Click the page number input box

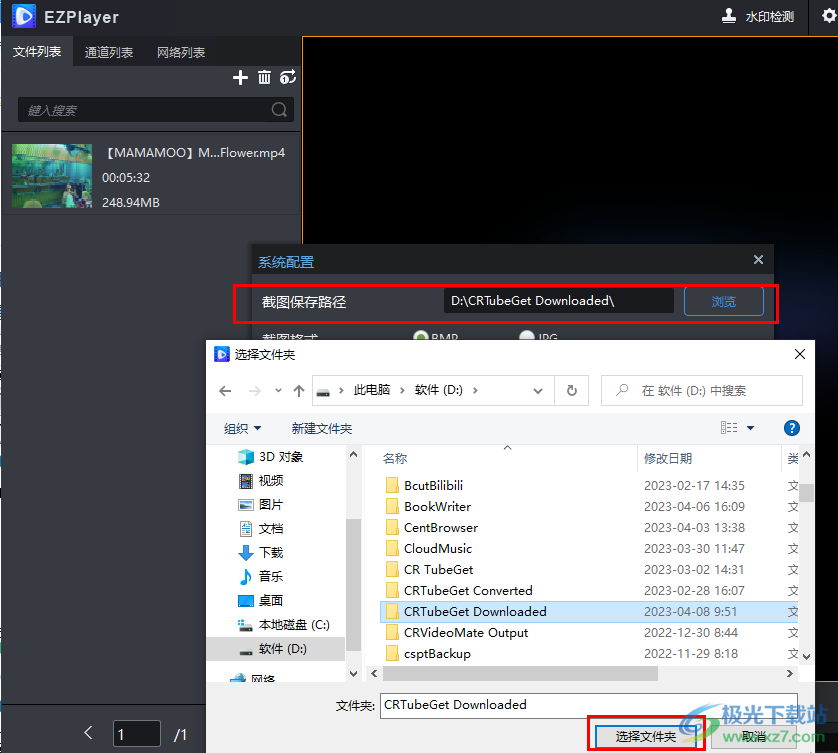click(136, 734)
